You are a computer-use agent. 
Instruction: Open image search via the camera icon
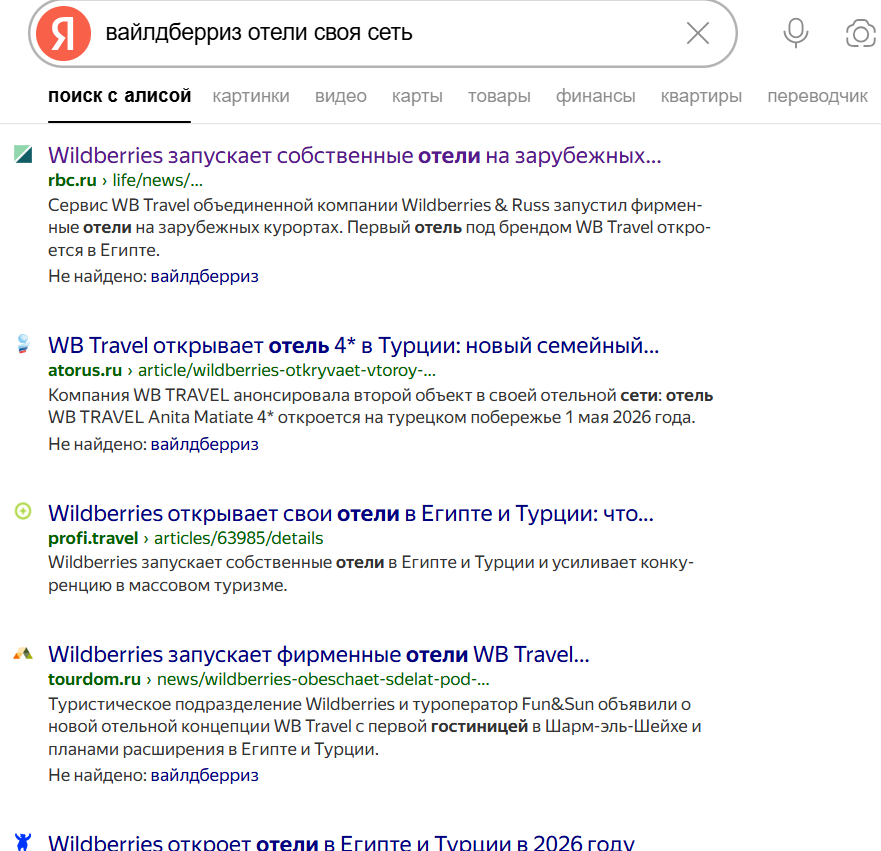pos(861,33)
